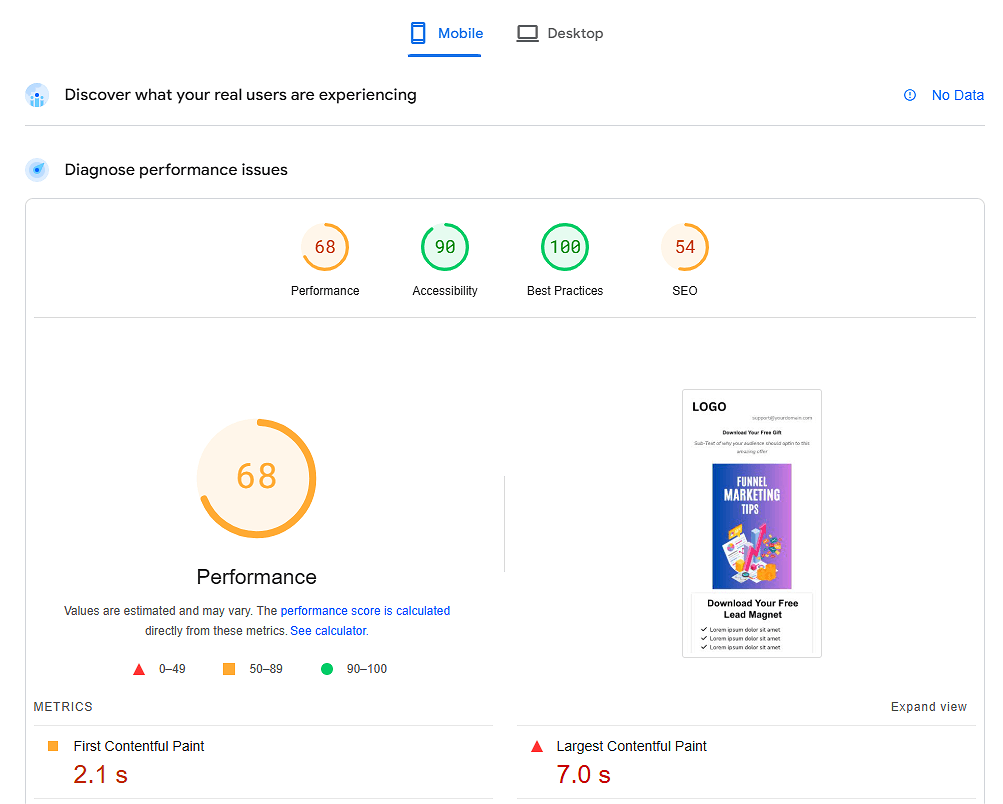
Task: Switch to the Desktop tab
Action: 560,33
